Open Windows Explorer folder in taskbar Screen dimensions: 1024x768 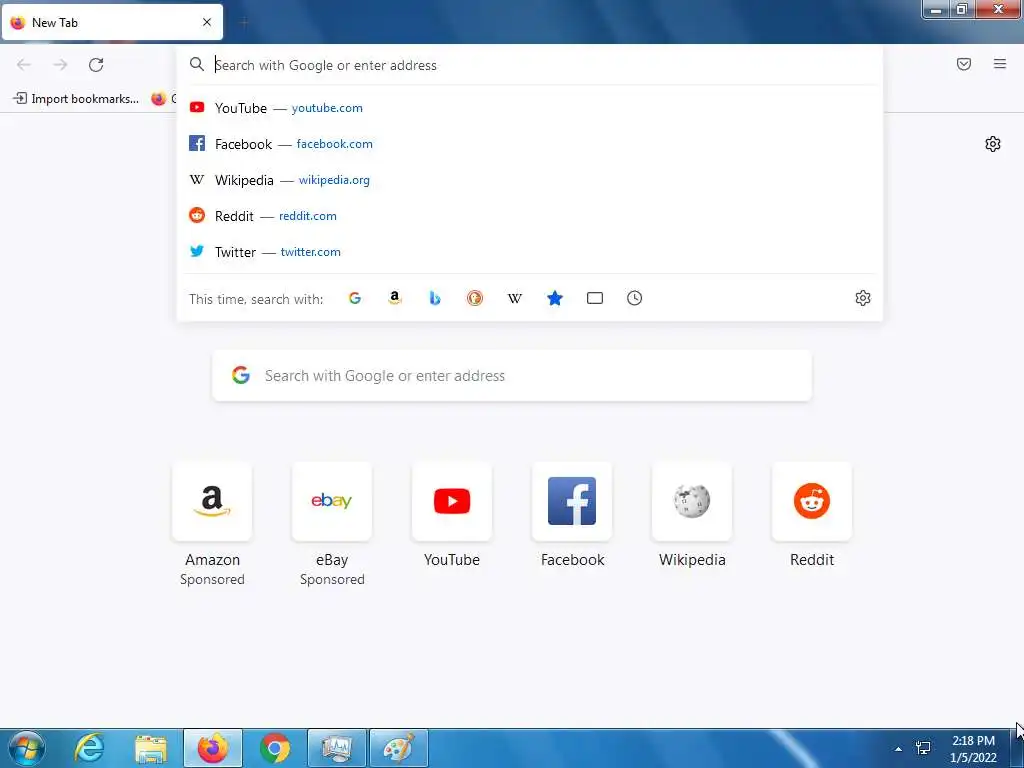(x=151, y=748)
